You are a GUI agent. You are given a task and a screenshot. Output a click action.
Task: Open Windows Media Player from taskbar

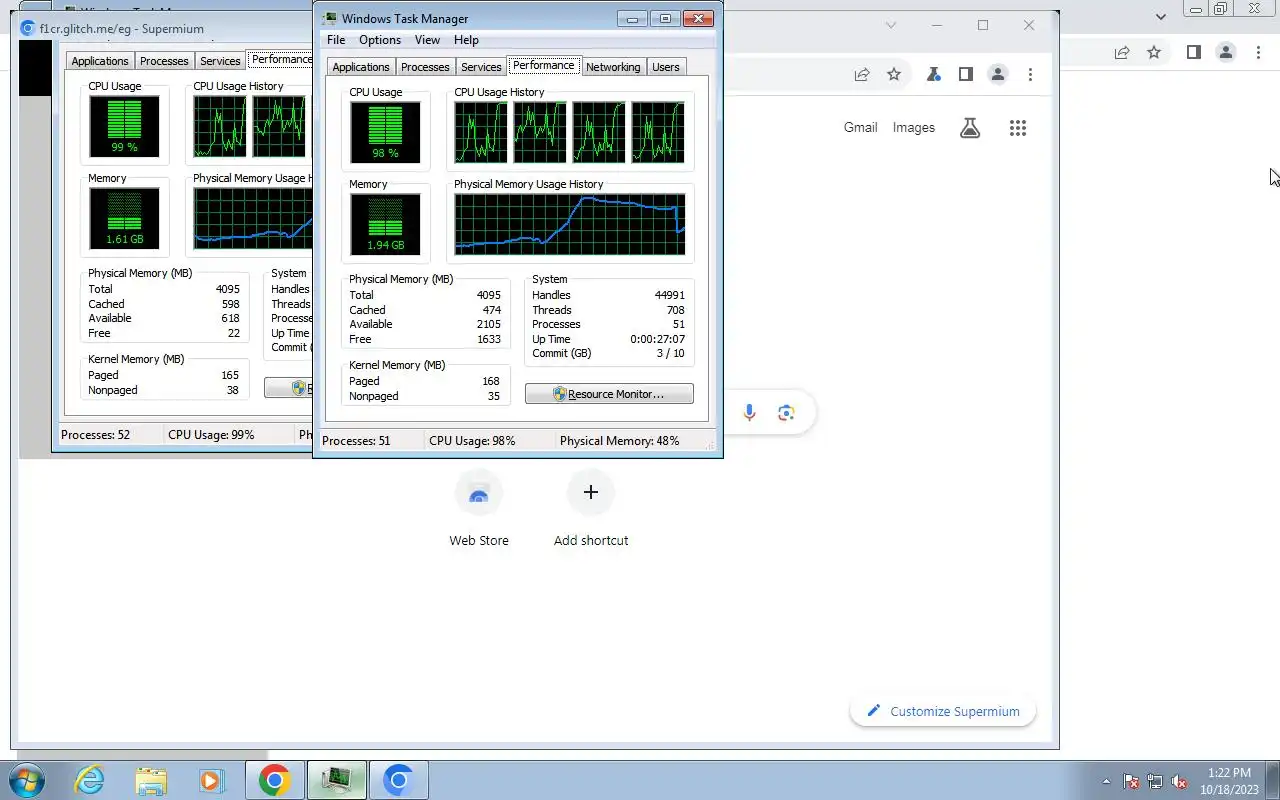212,780
